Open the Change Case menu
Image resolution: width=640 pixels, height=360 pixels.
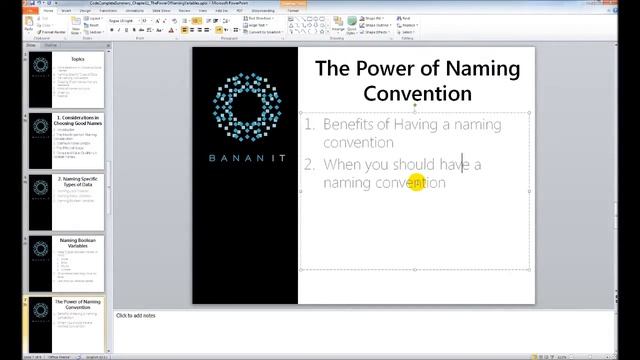click(160, 30)
